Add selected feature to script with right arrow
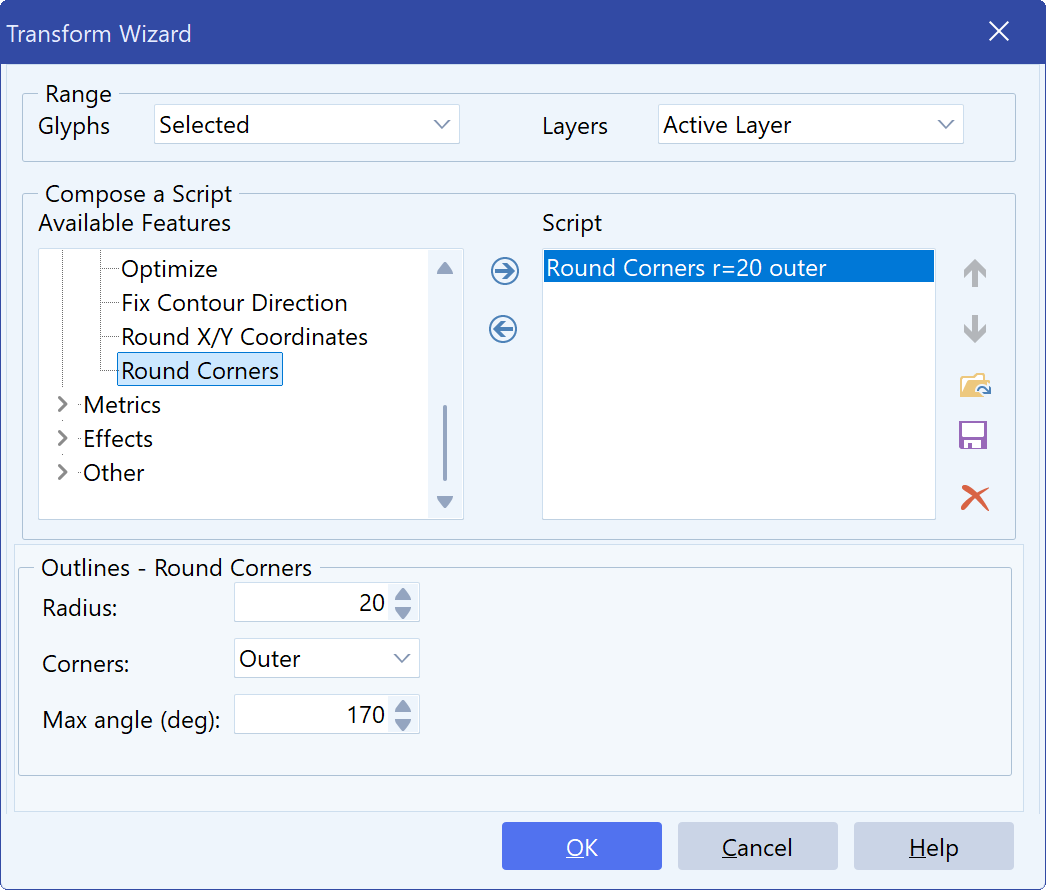The height and width of the screenshot is (890, 1046). (504, 271)
